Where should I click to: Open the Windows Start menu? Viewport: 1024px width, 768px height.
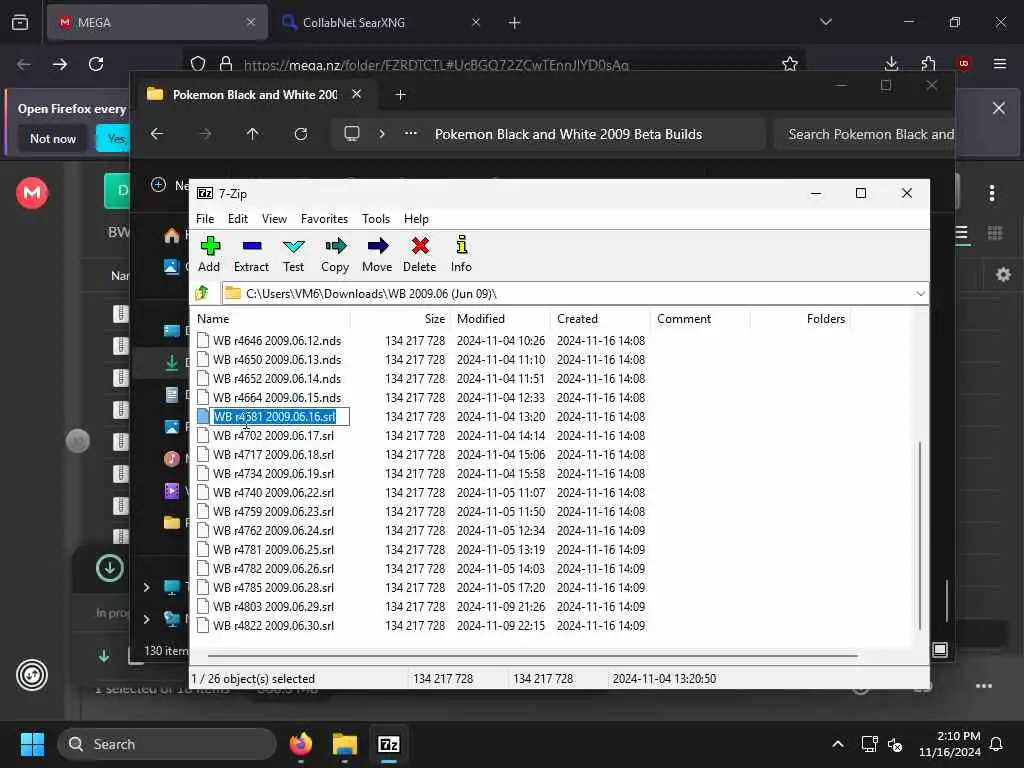pyautogui.click(x=32, y=744)
